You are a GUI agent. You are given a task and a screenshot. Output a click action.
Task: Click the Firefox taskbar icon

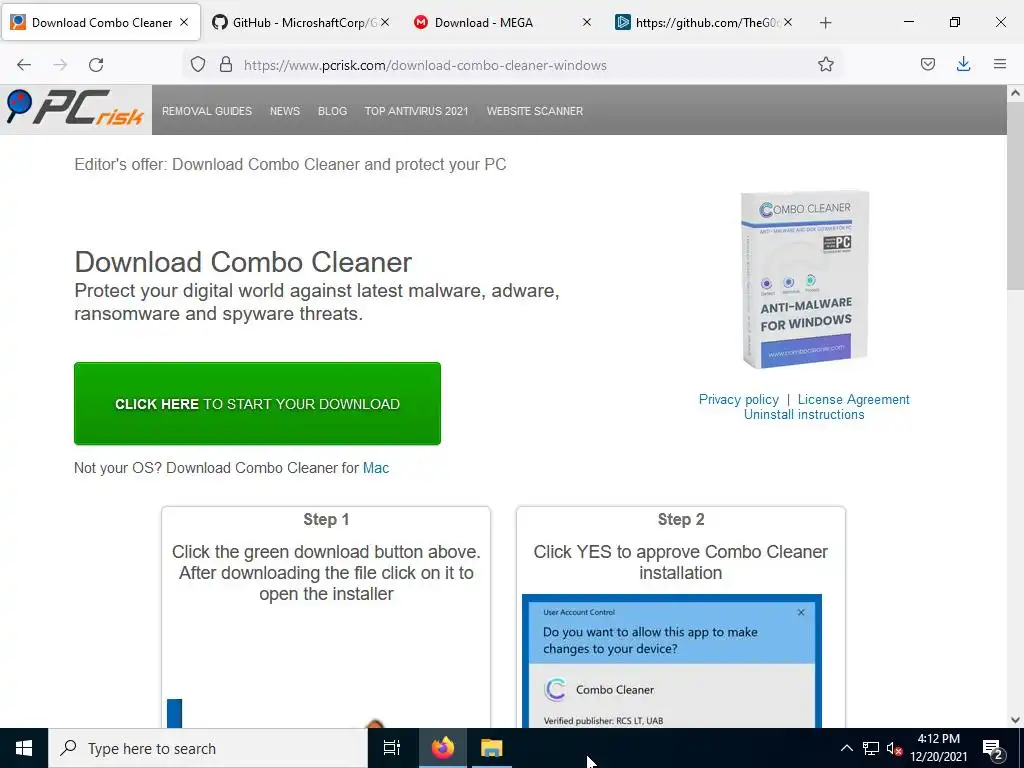(443, 748)
